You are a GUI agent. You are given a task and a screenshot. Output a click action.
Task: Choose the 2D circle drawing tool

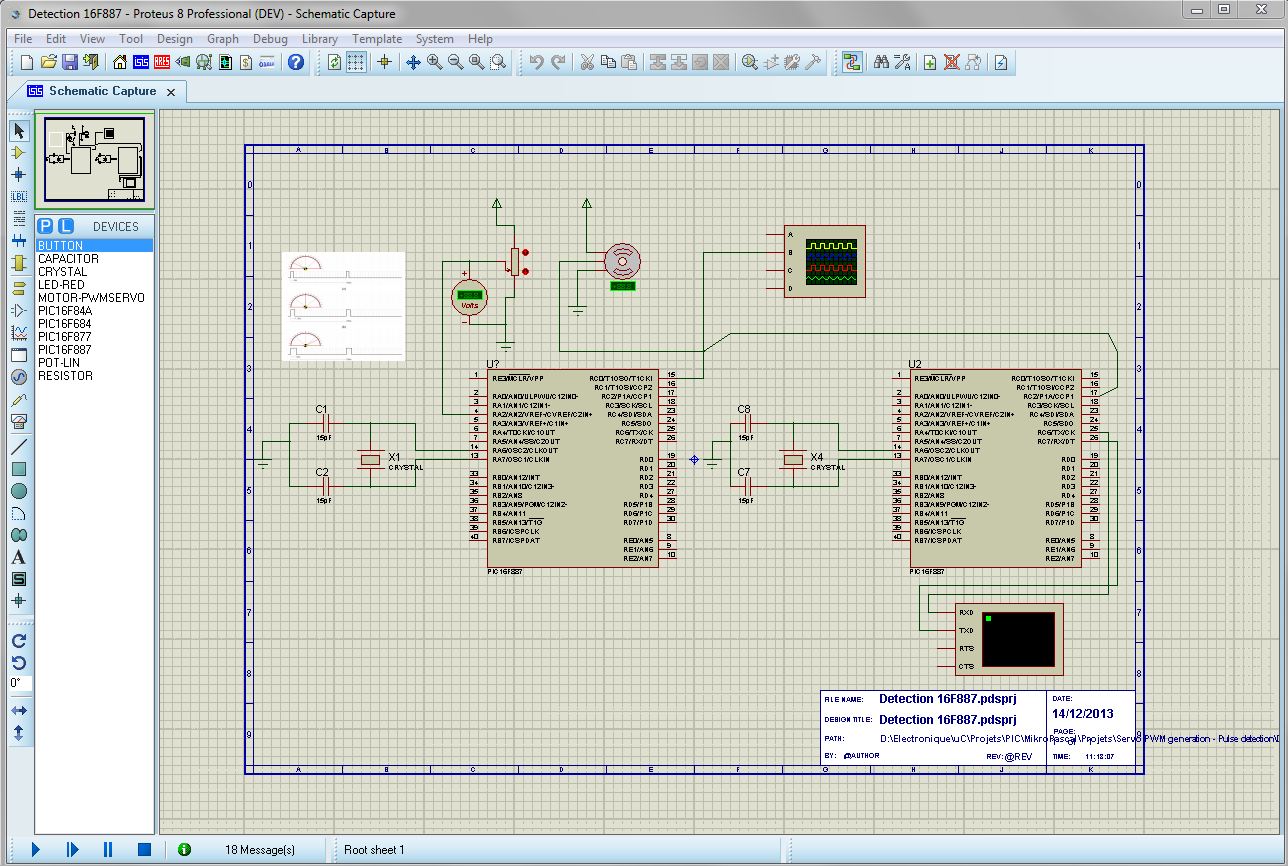point(18,491)
